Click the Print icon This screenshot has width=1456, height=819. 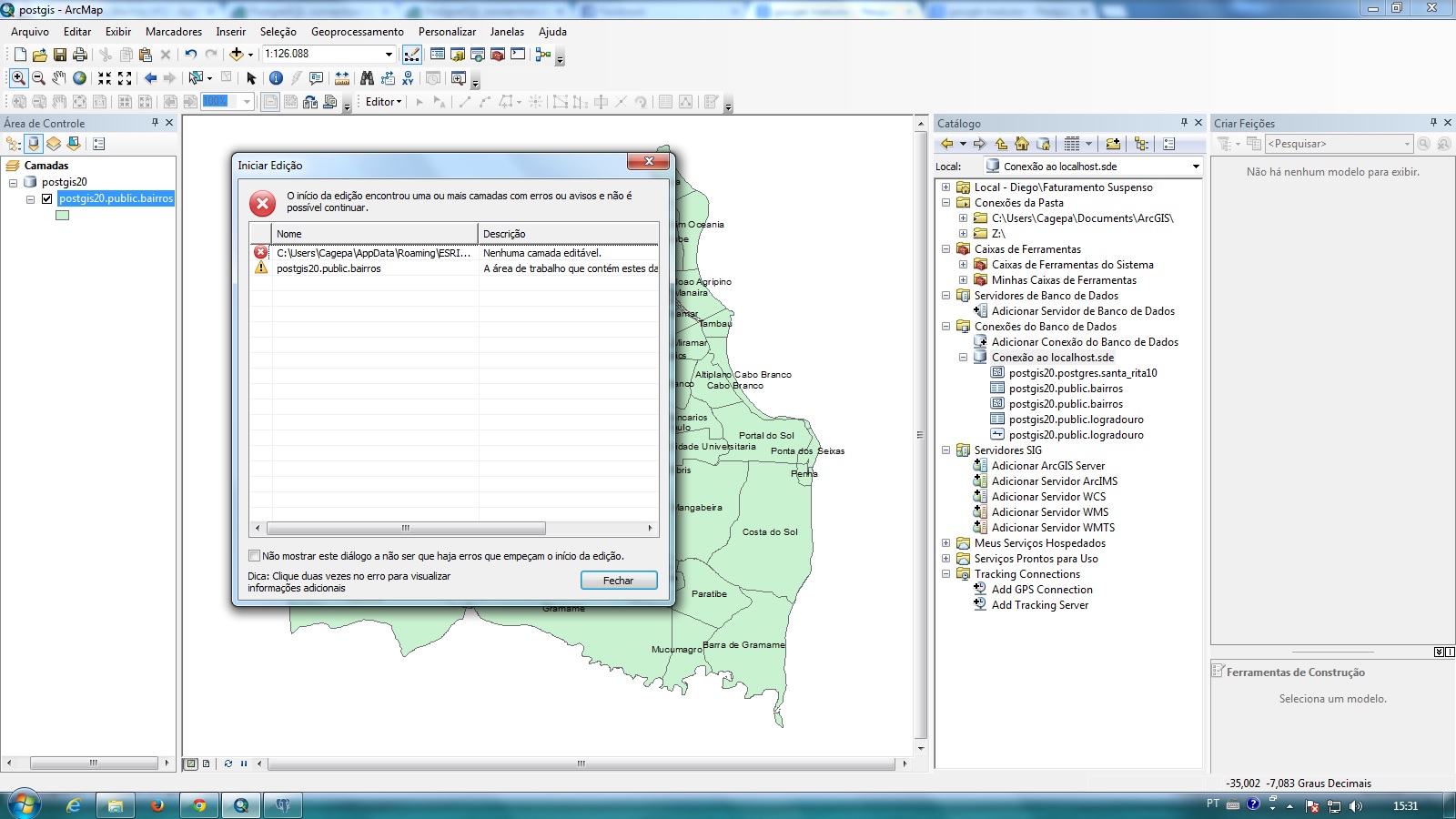tap(80, 55)
